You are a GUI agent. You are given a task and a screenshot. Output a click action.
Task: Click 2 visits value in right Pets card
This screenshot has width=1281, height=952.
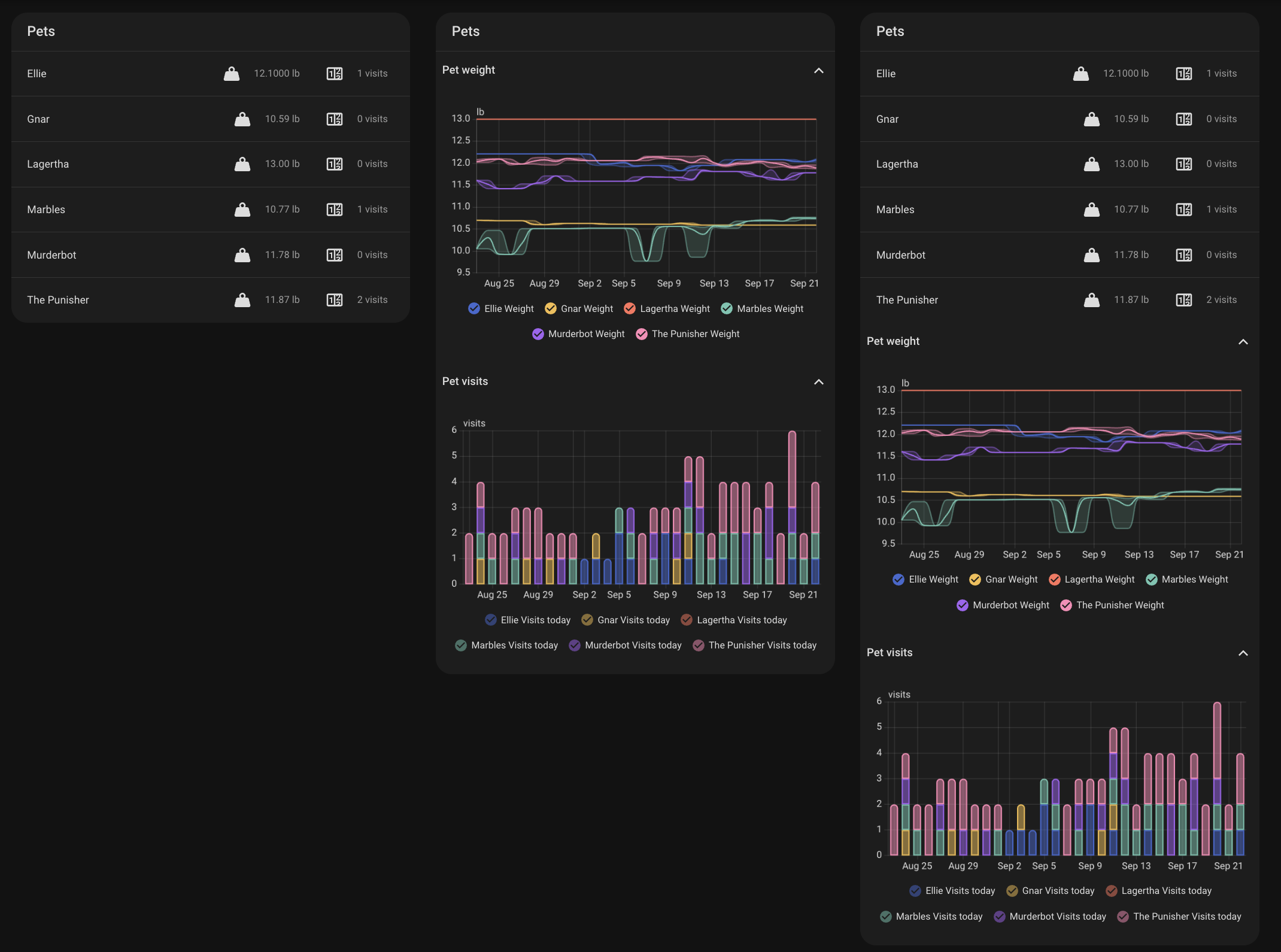1221,300
